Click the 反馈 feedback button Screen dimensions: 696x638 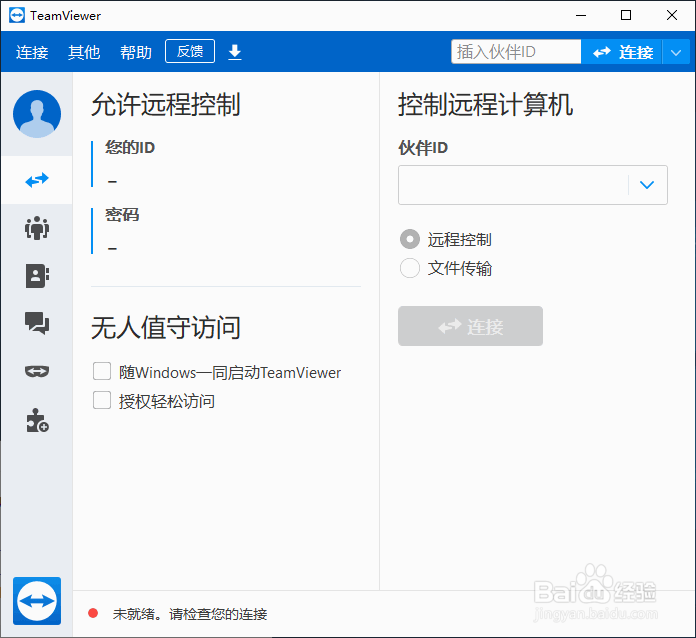tap(190, 51)
